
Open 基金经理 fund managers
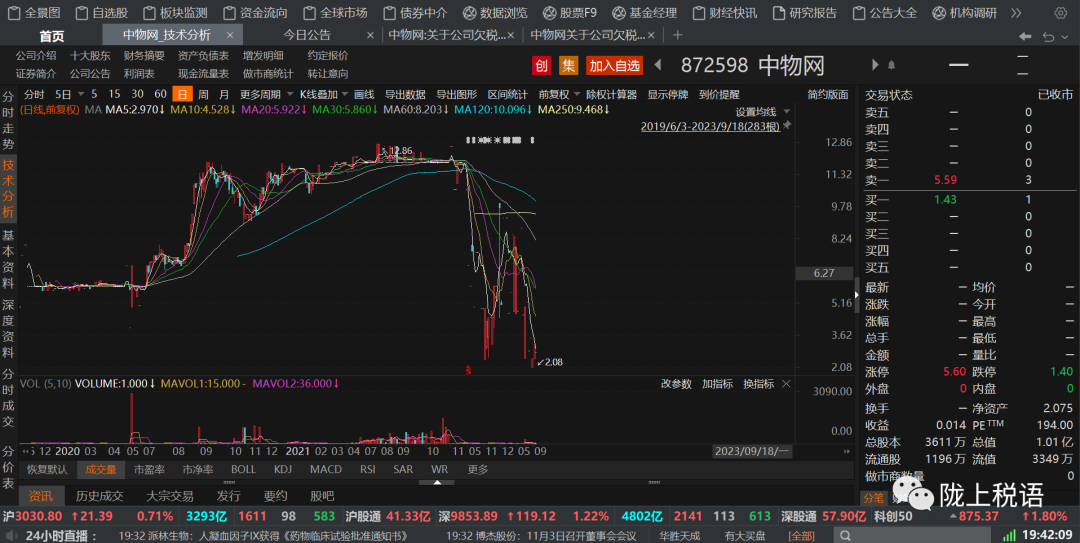click(645, 12)
